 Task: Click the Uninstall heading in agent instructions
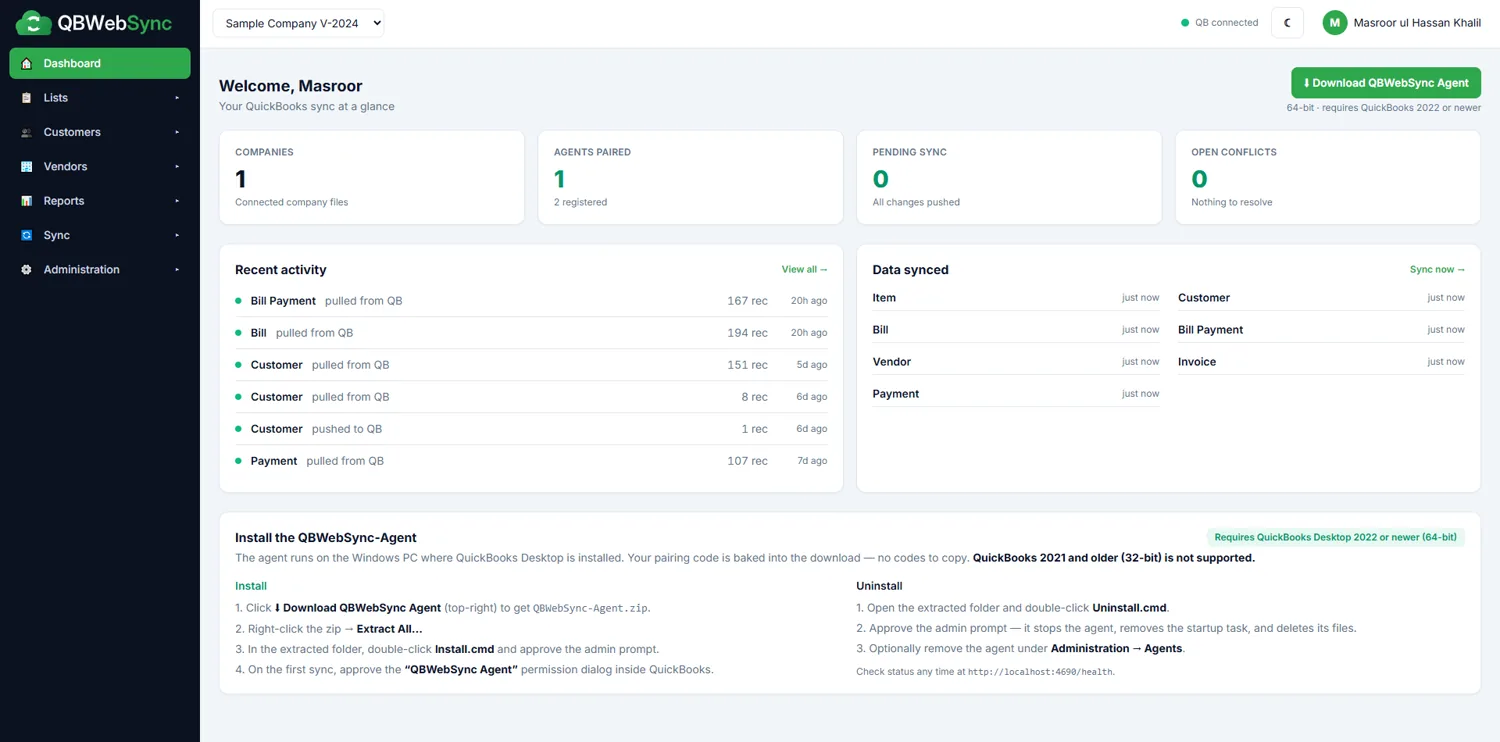click(x=879, y=586)
